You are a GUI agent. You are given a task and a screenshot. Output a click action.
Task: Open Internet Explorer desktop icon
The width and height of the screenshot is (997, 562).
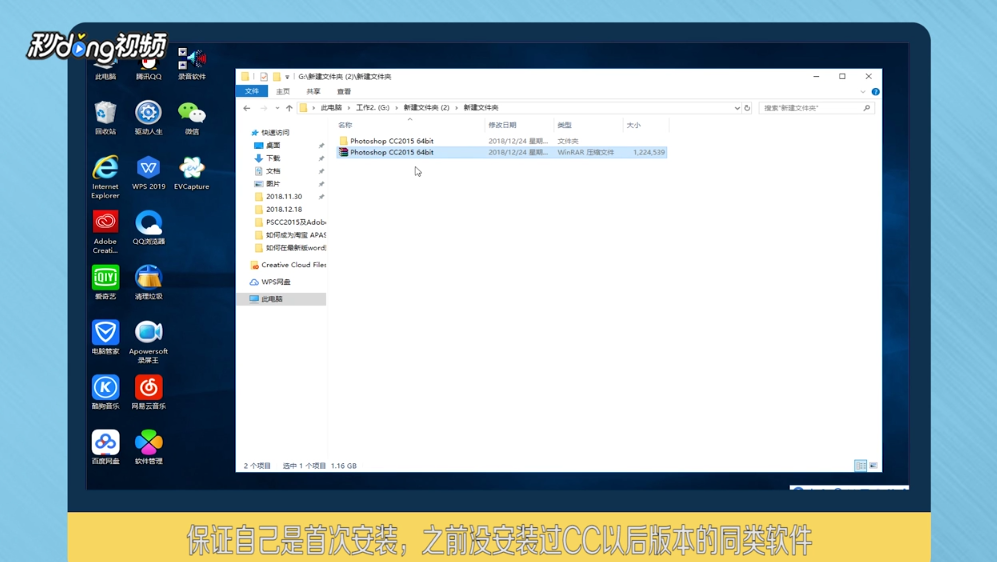coord(106,177)
